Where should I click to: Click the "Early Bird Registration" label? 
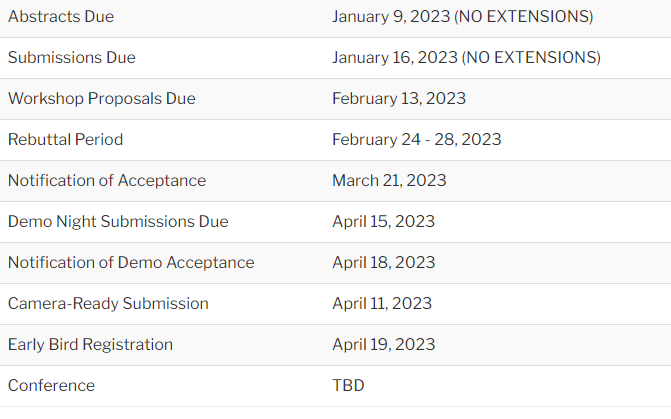pos(91,345)
